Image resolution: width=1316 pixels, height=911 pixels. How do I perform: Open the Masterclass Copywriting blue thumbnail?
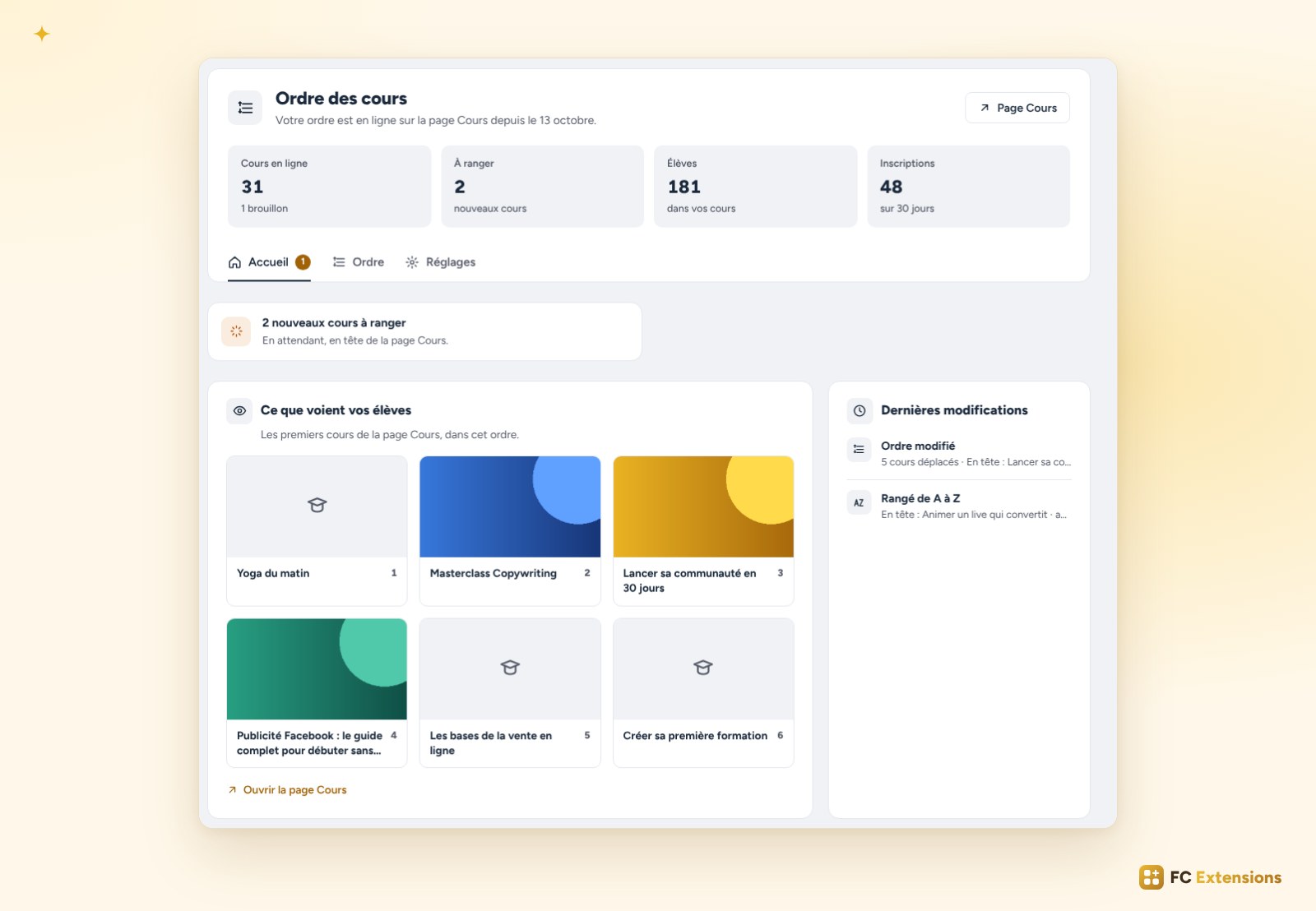[x=510, y=506]
